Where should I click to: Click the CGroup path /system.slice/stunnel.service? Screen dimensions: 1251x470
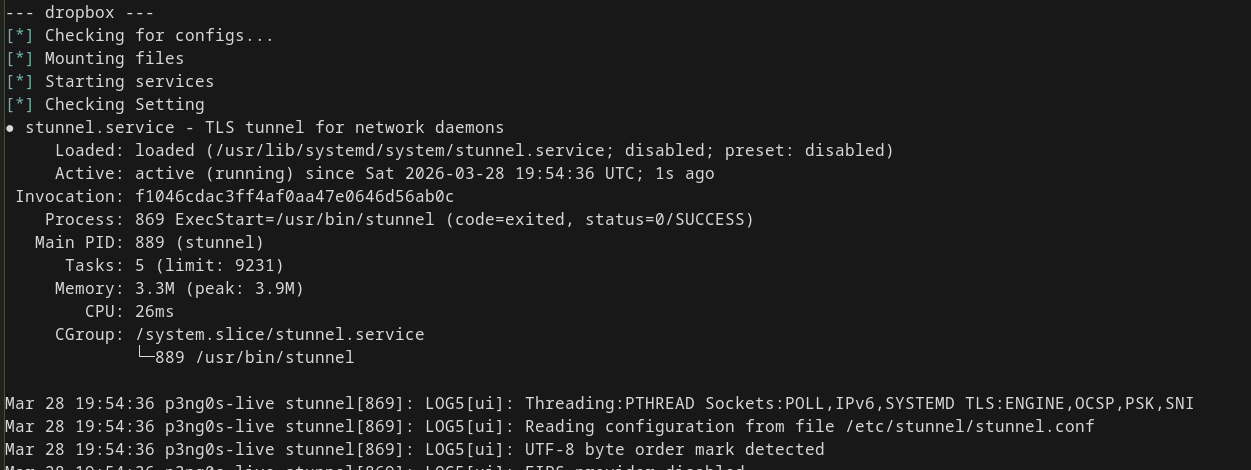coord(279,335)
